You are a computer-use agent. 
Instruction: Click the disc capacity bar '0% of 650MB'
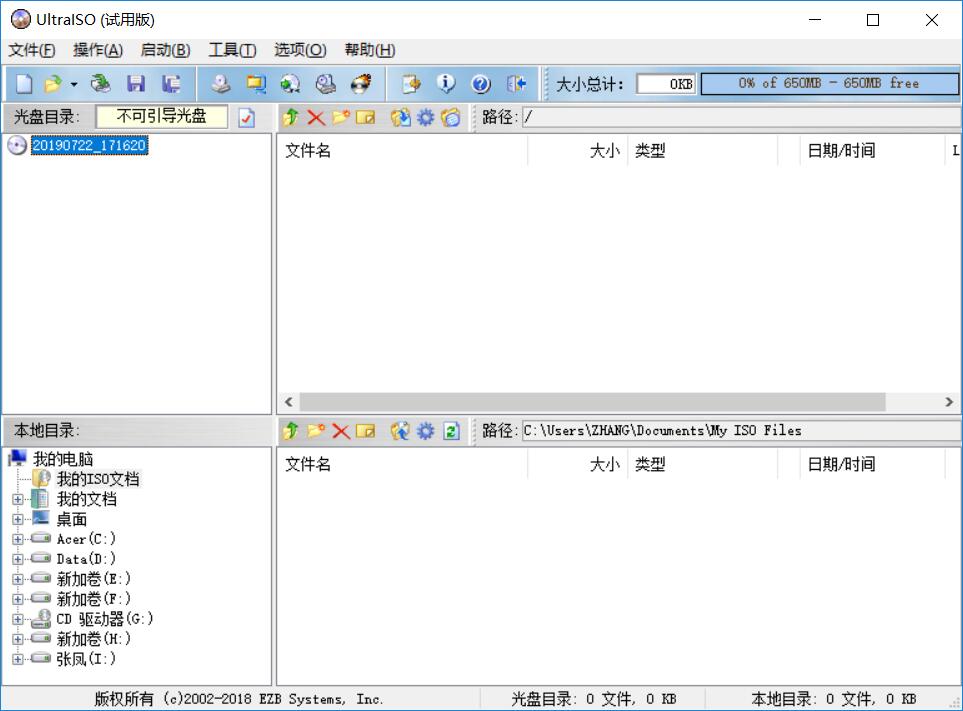point(829,84)
